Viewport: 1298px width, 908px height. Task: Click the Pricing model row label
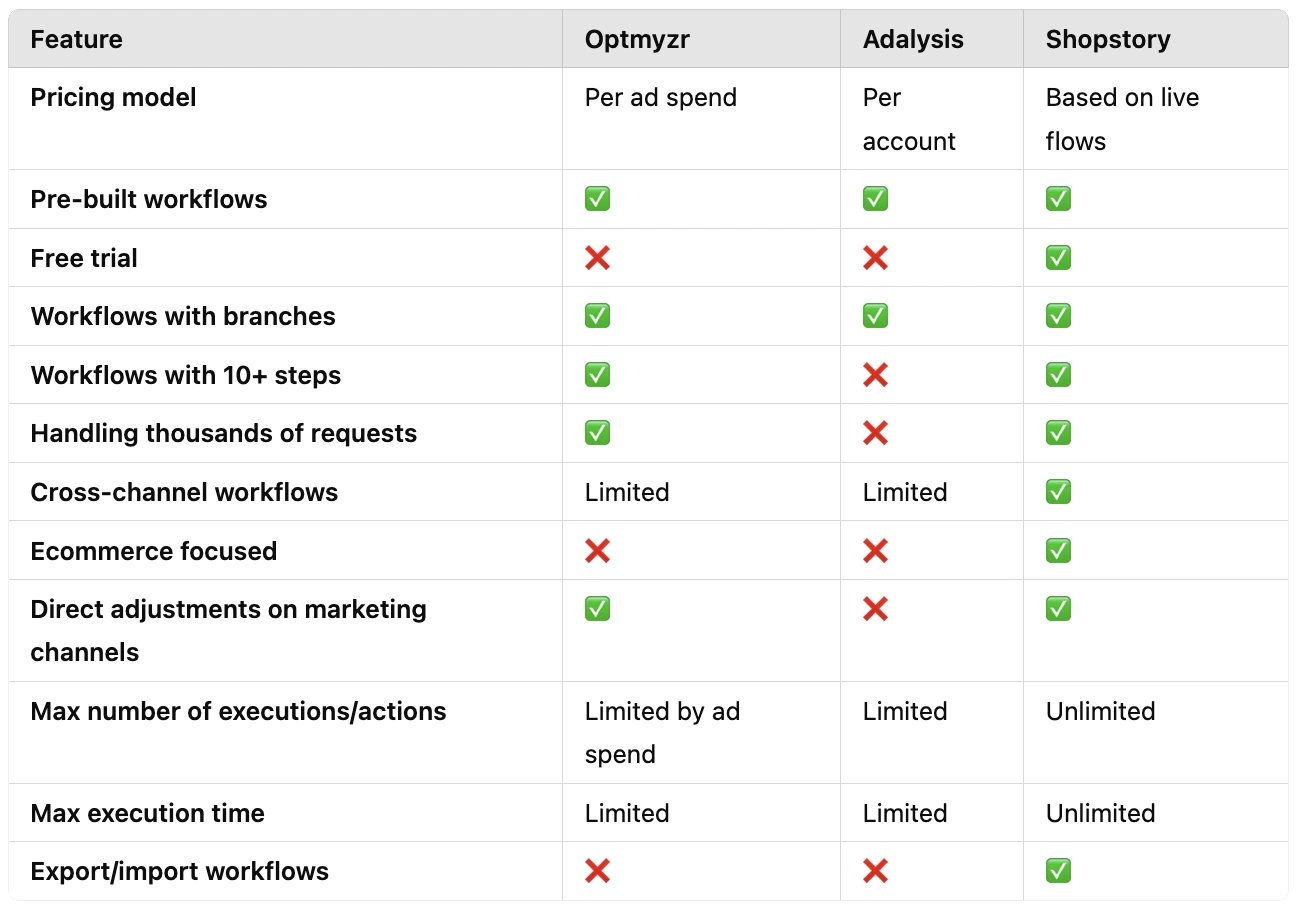point(114,98)
